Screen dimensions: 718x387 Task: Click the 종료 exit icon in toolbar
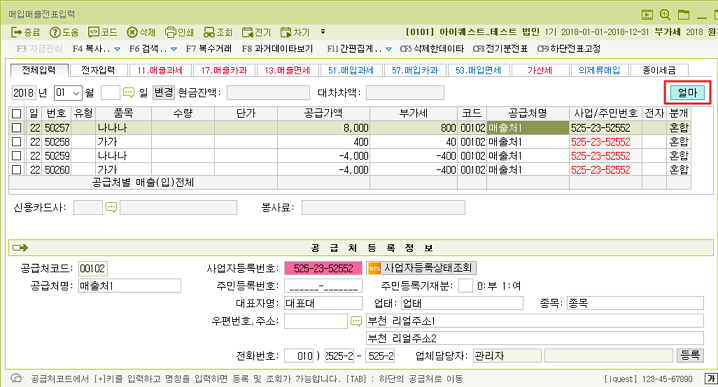tap(16, 32)
